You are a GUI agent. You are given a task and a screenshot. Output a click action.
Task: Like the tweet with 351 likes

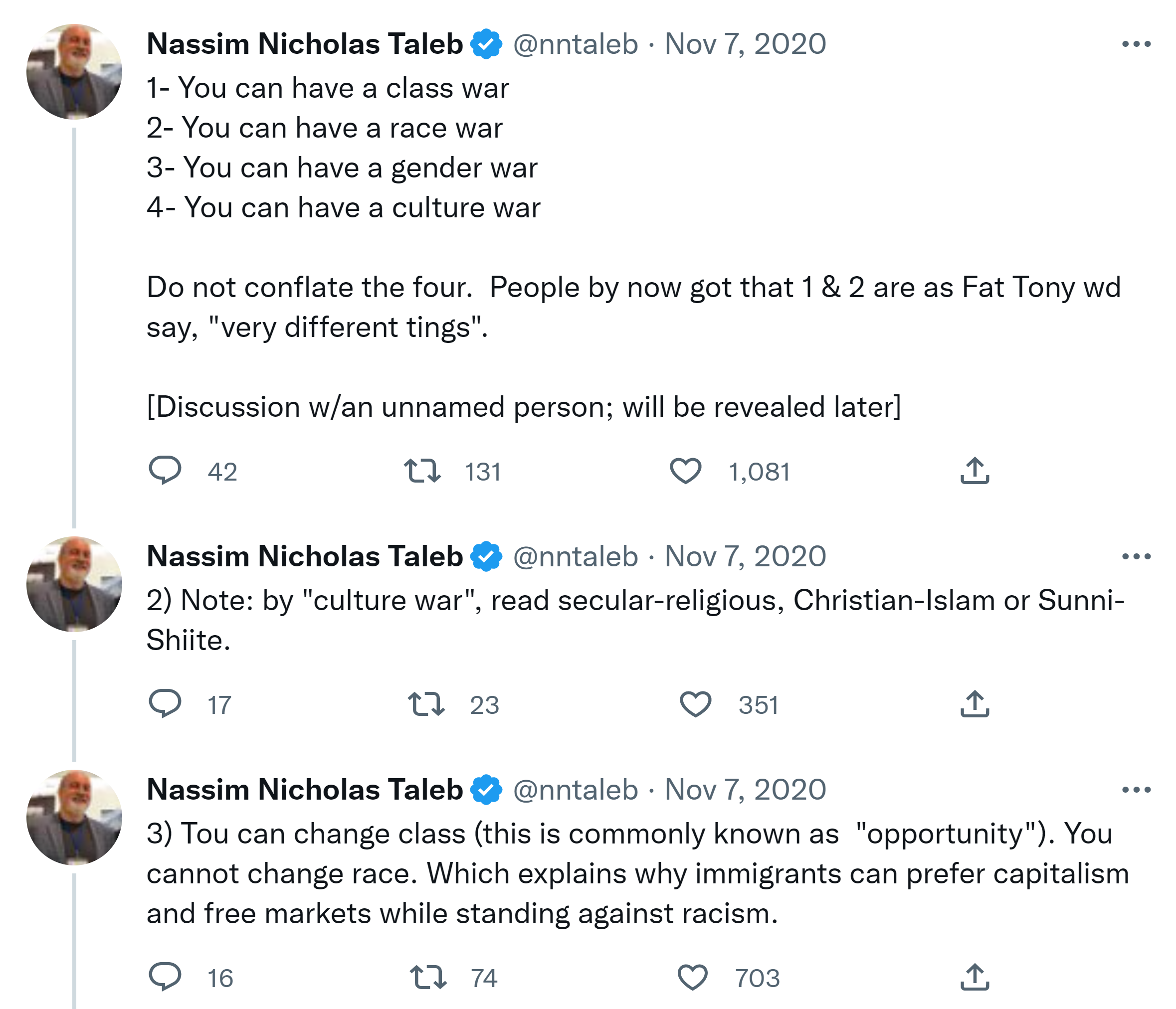tap(695, 704)
